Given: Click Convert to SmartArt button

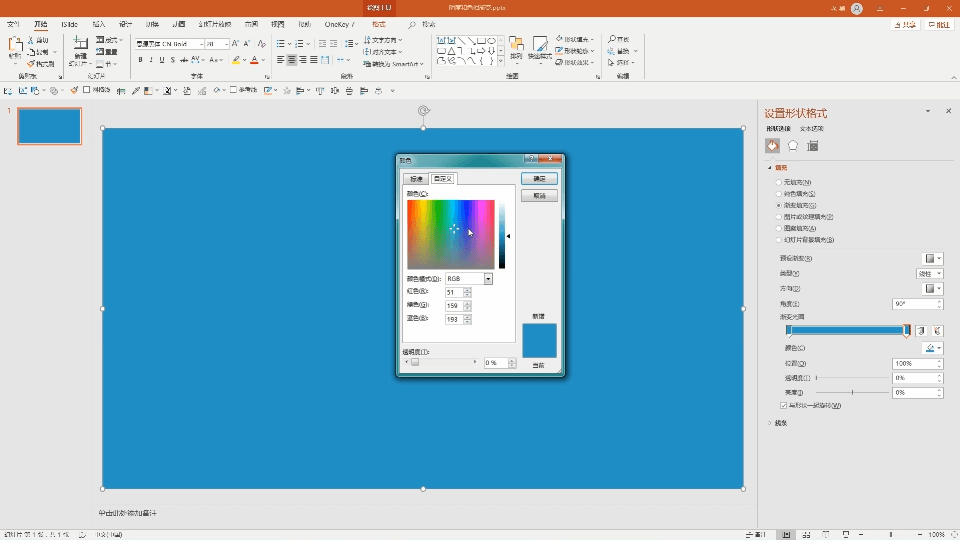Looking at the screenshot, I should coord(393,64).
